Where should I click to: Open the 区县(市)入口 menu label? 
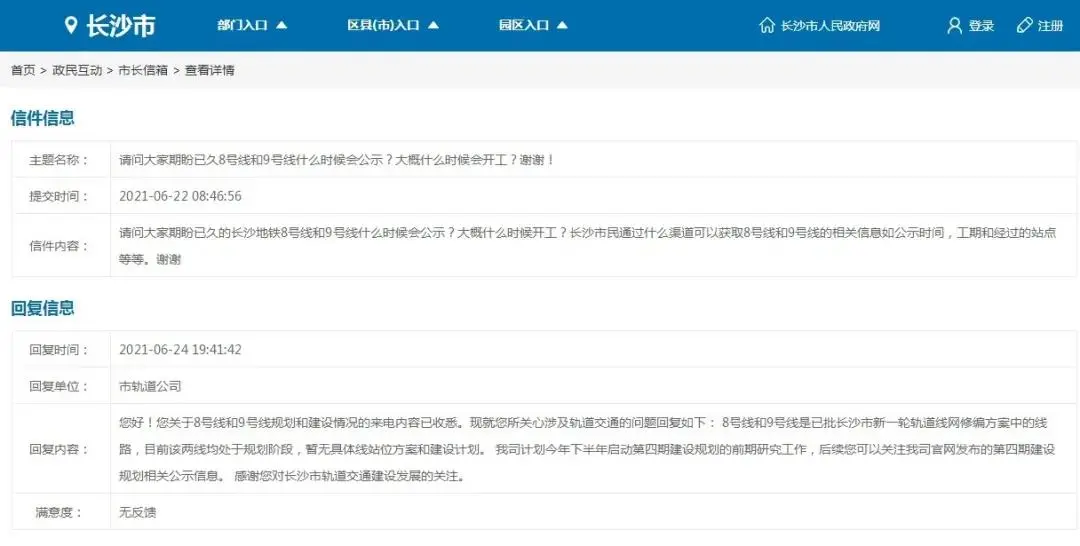[383, 25]
